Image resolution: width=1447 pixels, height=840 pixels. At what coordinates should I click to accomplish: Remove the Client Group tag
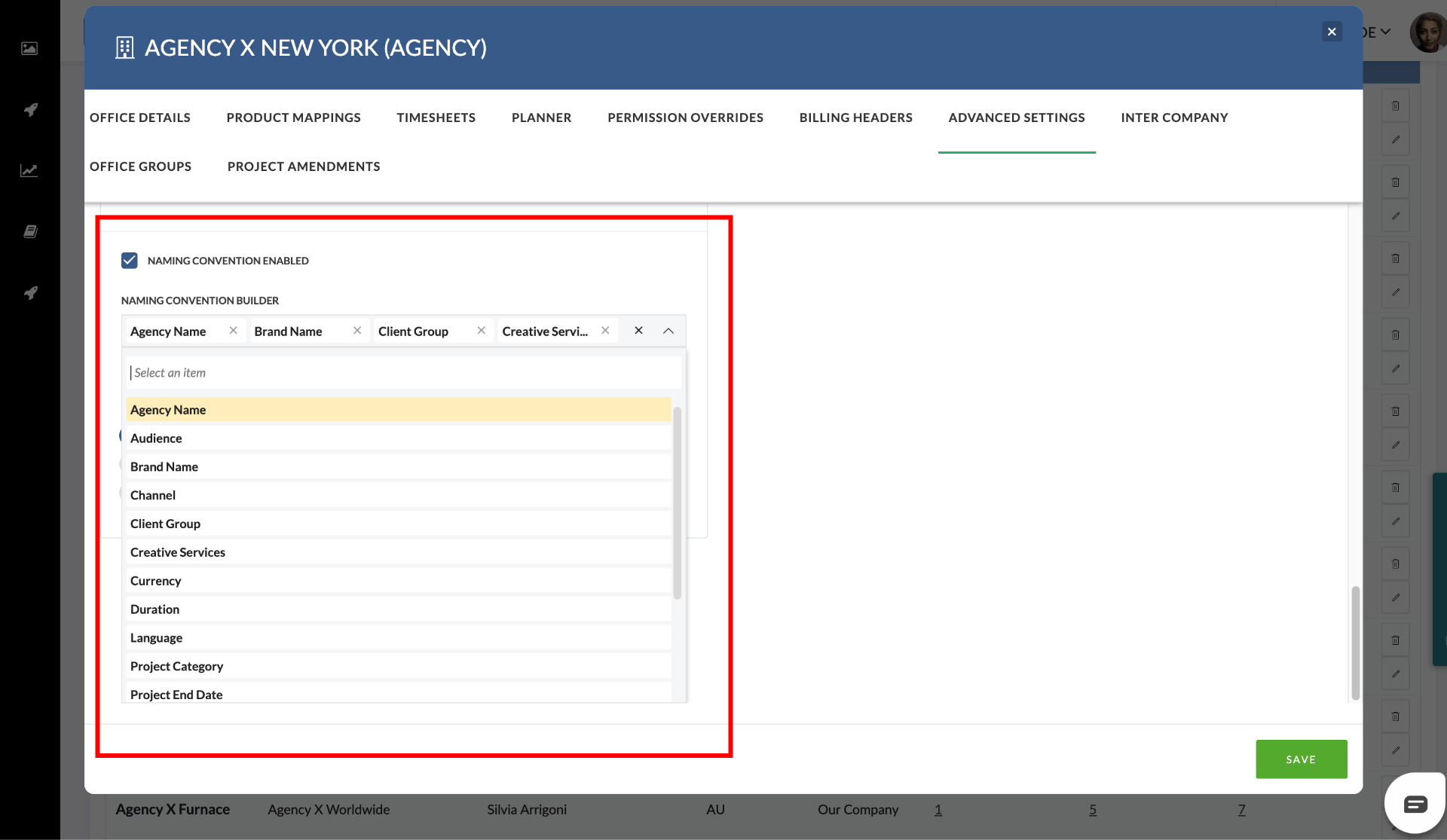(482, 331)
